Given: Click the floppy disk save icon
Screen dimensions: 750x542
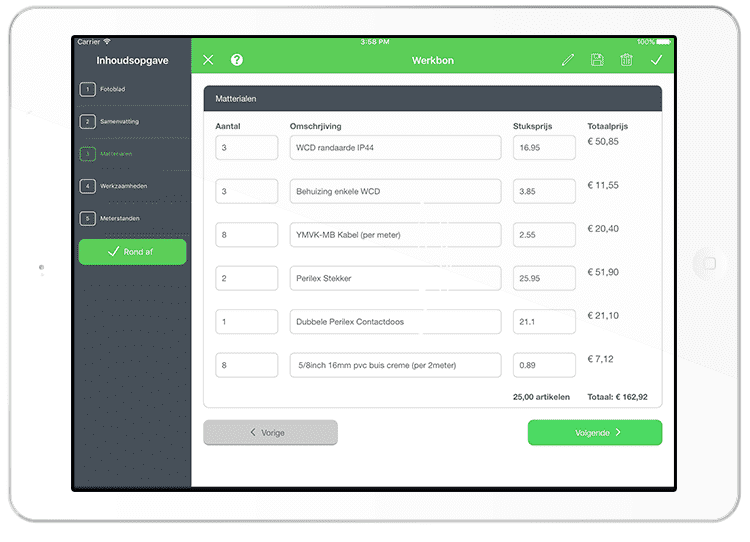Looking at the screenshot, I should pos(597,60).
